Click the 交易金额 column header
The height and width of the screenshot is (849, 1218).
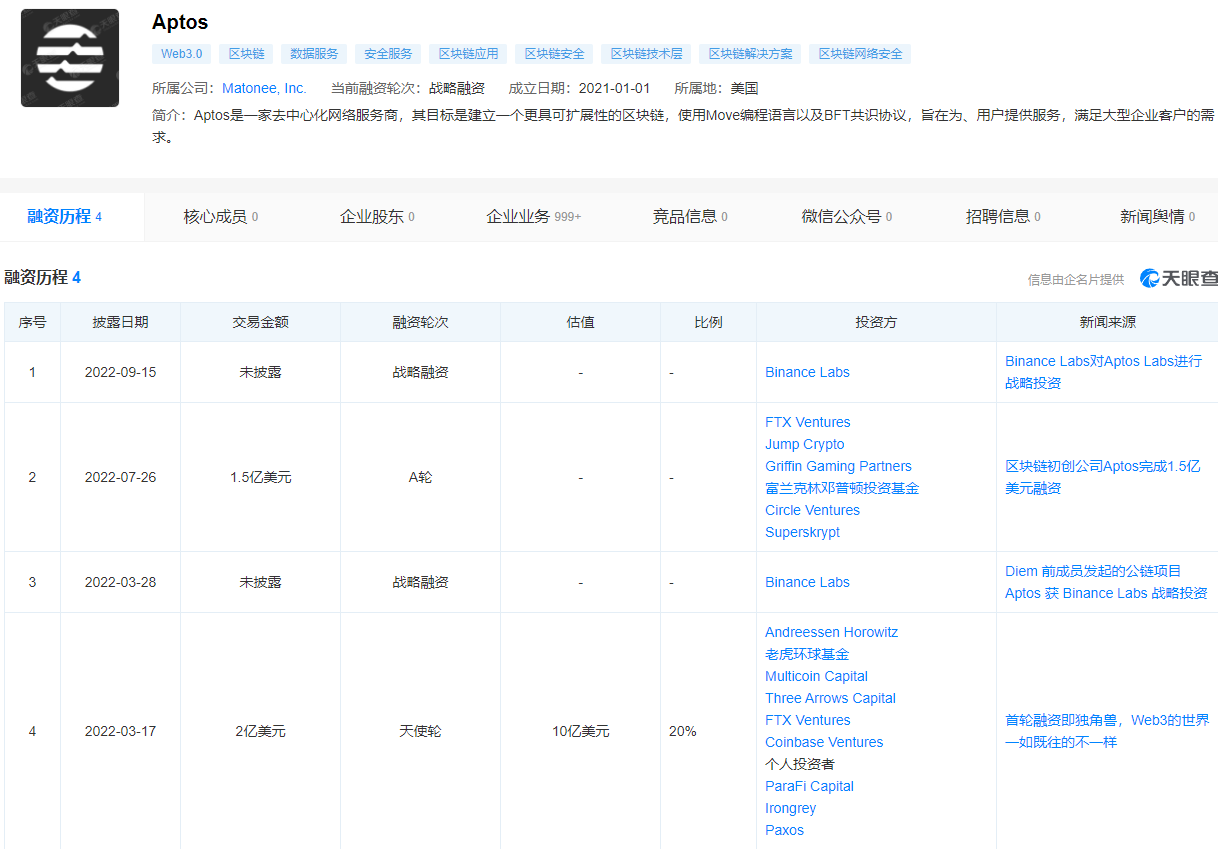coord(260,322)
